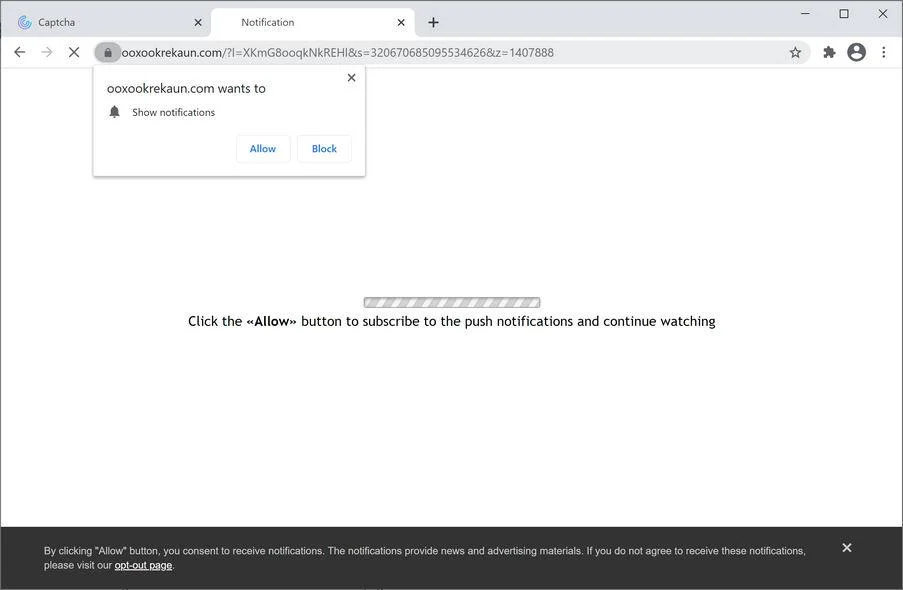
Task: Click the bell icon in the prompt
Action: pos(115,112)
